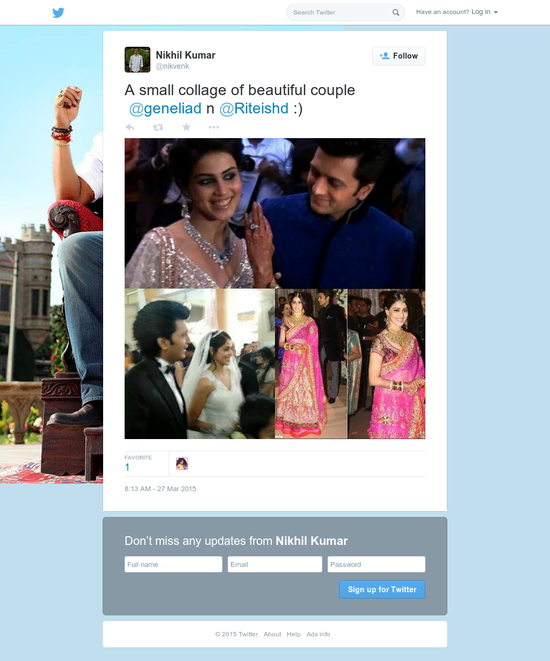Favorite the tweet with the star
550x661 pixels.
click(x=186, y=127)
